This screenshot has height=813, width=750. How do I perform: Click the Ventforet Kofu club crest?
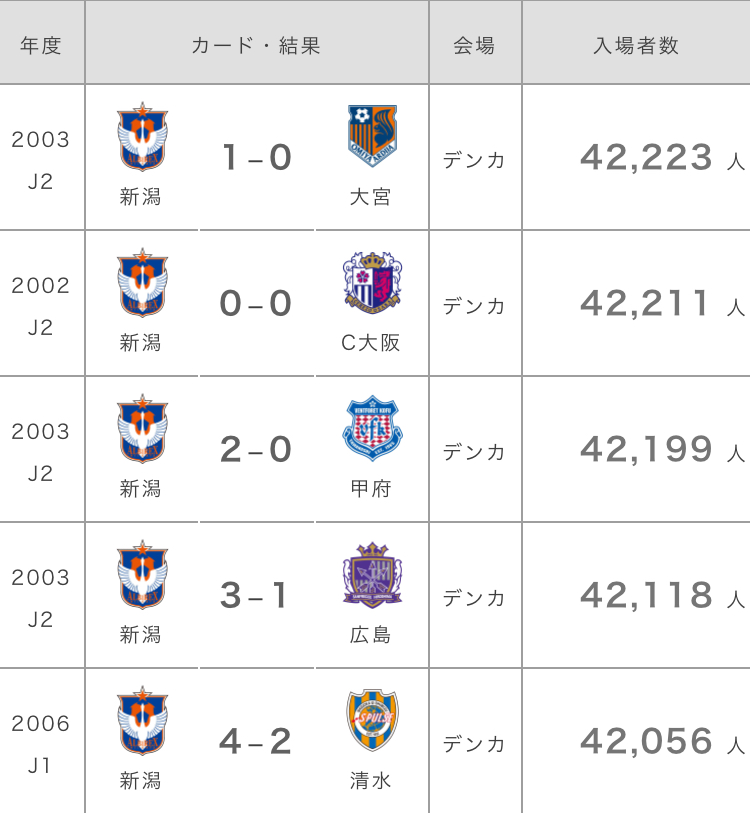[x=372, y=428]
